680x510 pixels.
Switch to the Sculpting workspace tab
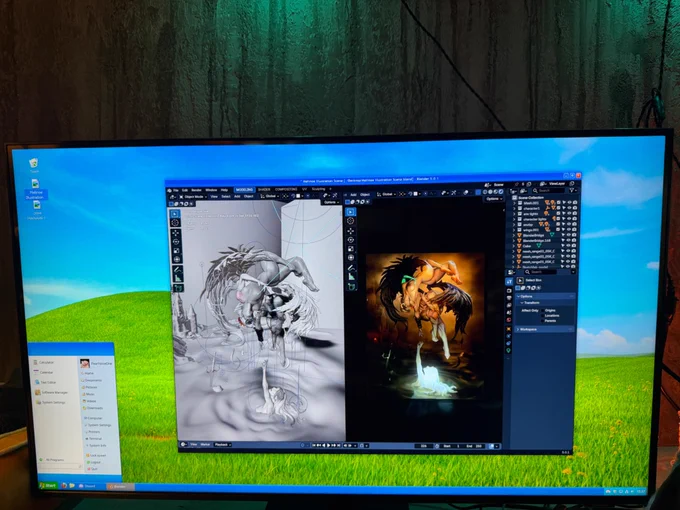318,189
